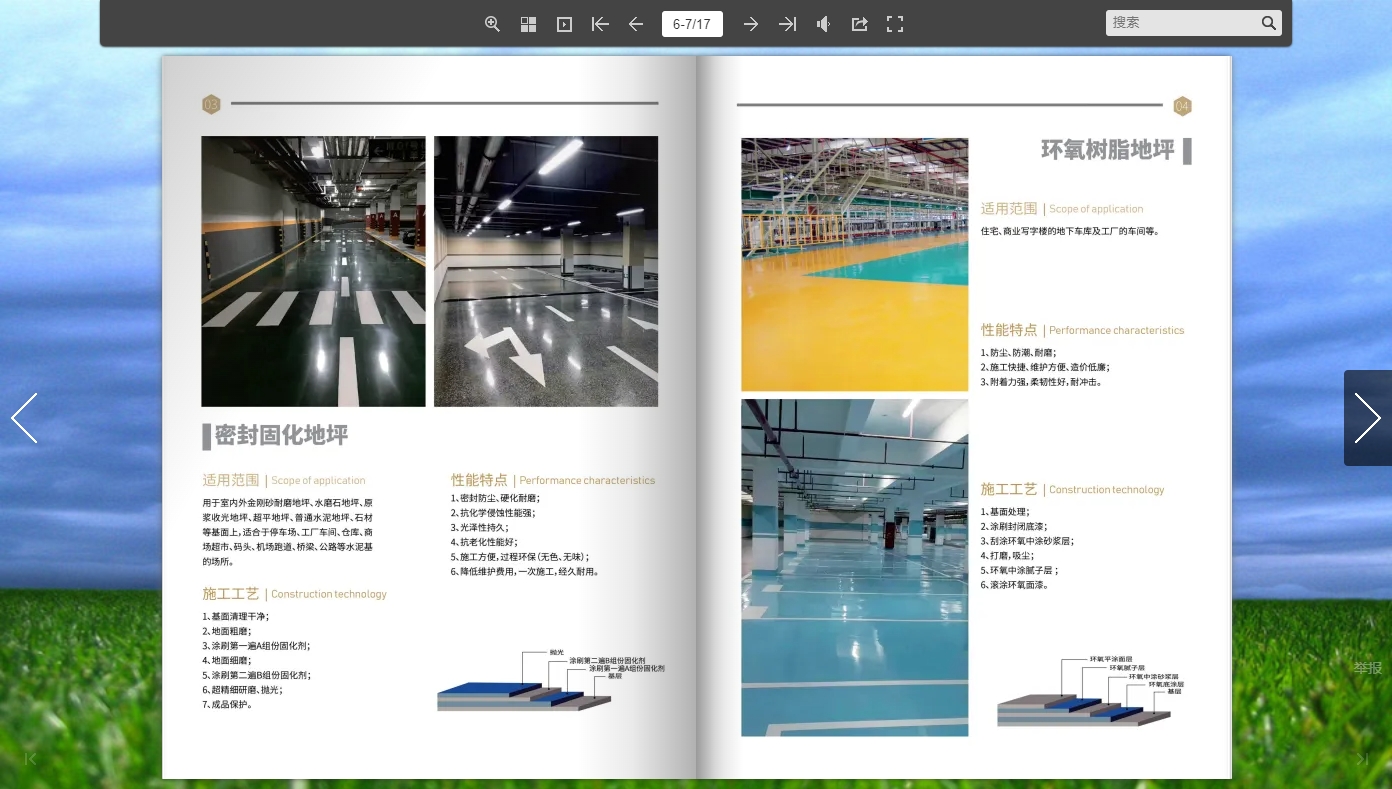Jump to last page using toolbar

[x=787, y=24]
